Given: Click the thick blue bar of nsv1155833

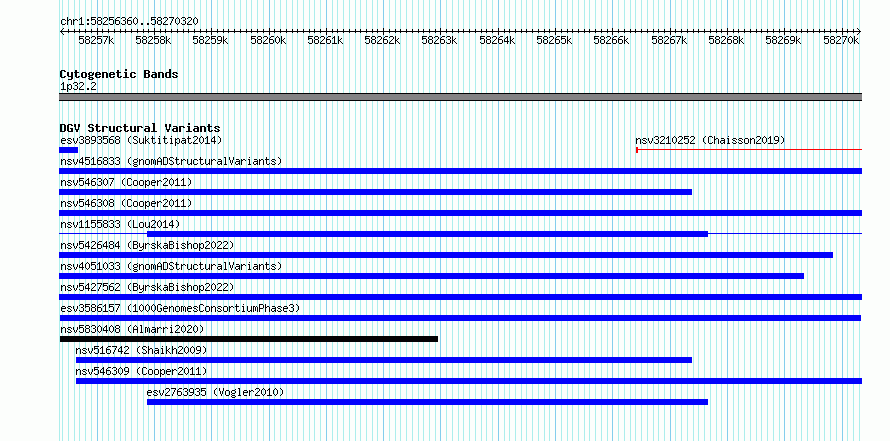Looking at the screenshot, I should click(427, 234).
